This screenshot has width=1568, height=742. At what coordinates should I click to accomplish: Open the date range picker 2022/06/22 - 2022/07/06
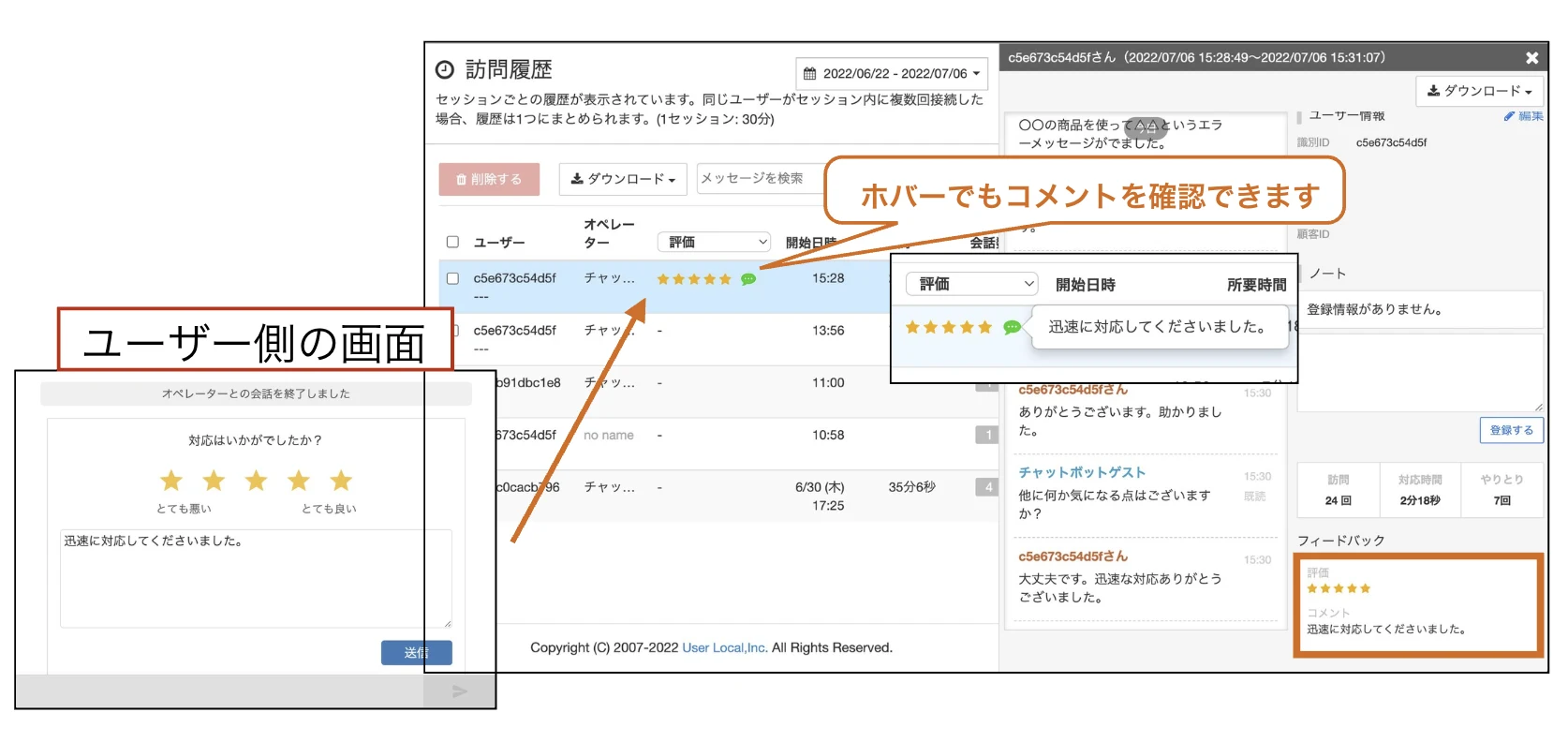893,73
